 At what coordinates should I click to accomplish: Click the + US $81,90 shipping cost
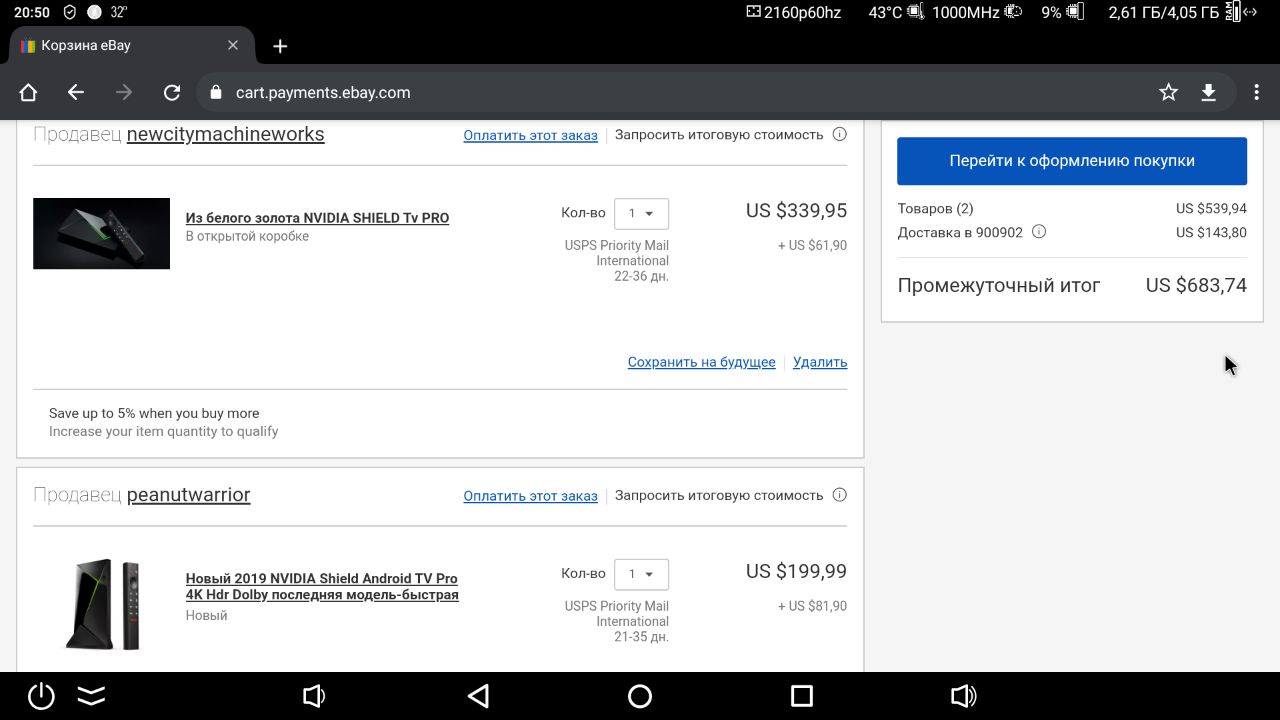(812, 606)
